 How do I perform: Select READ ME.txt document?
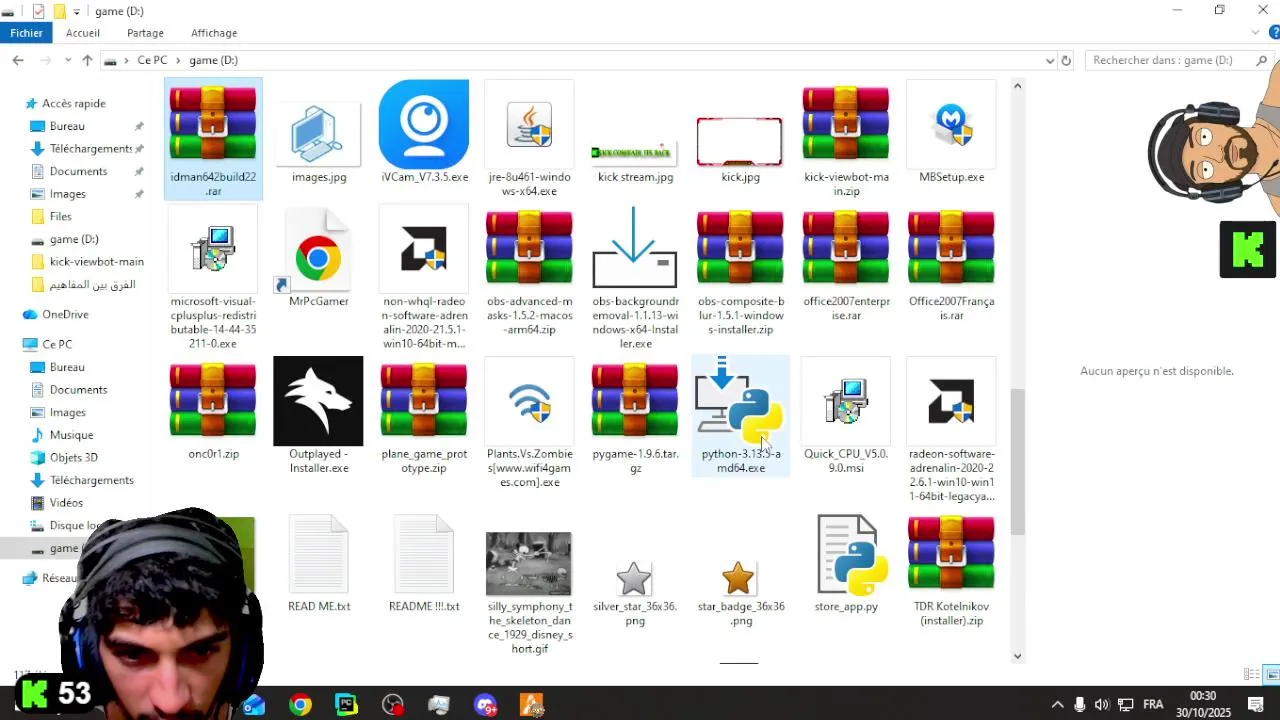click(x=319, y=563)
